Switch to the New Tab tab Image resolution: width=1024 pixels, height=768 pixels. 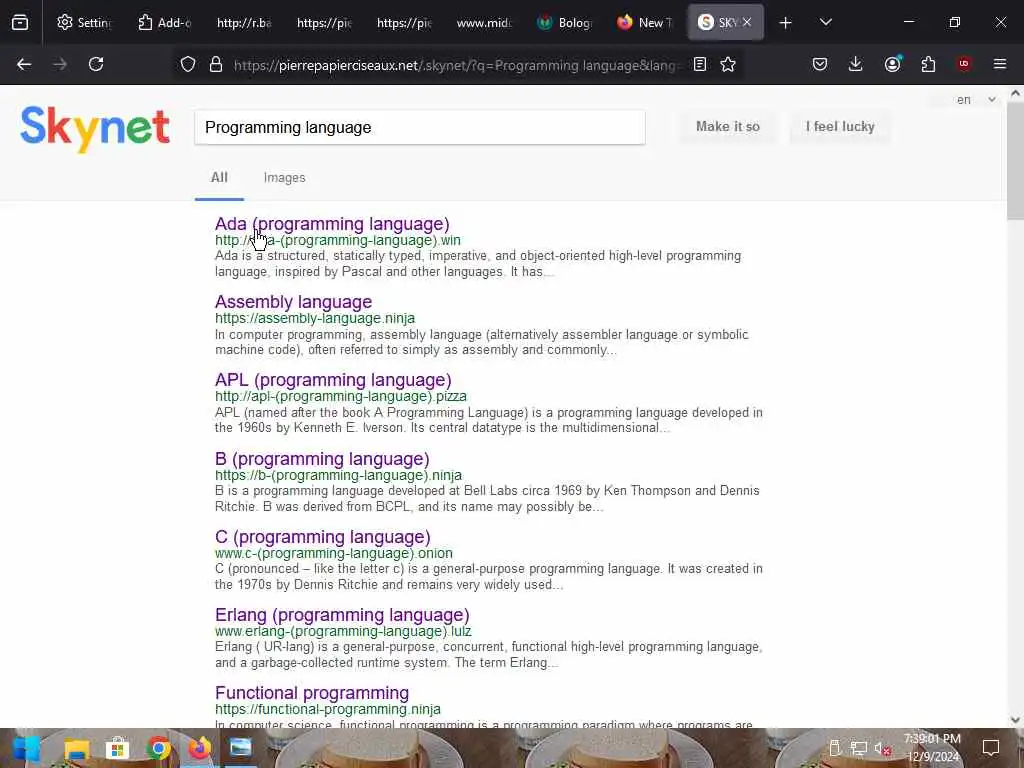pos(645,22)
